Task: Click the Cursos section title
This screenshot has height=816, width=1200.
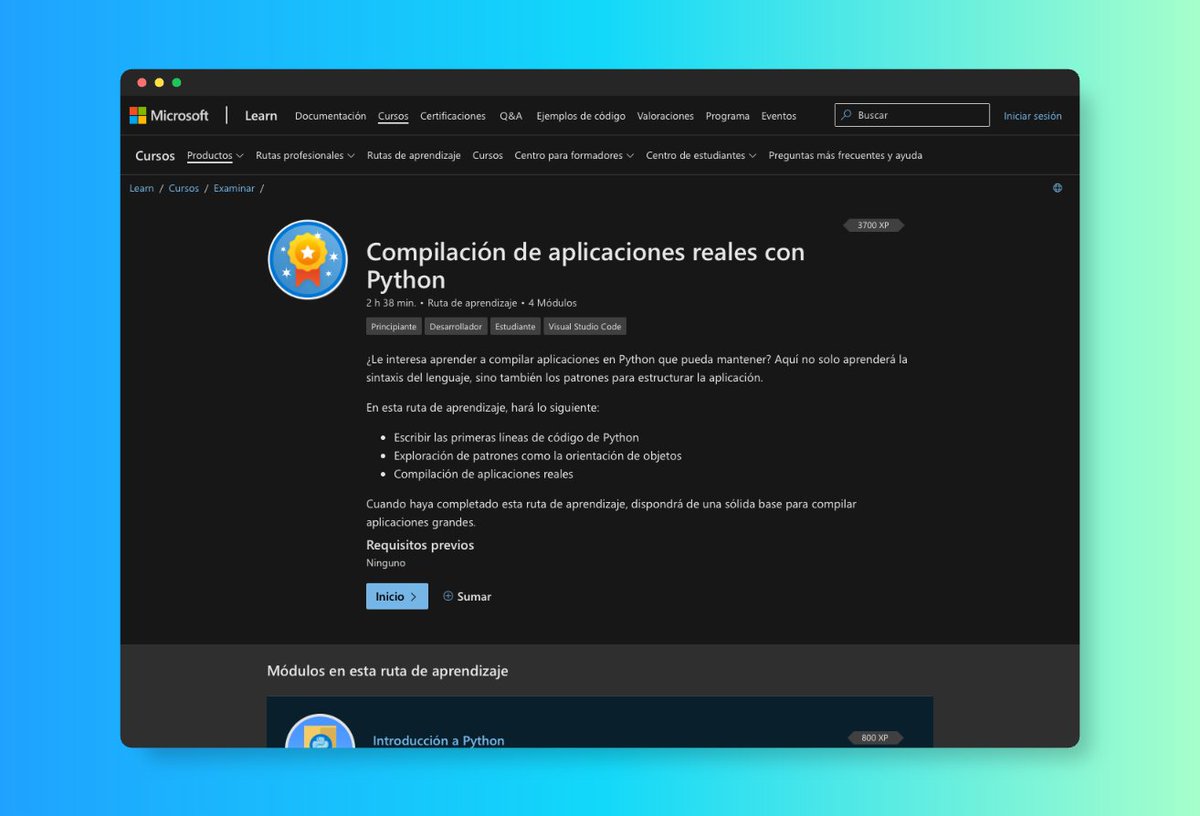Action: [155, 156]
